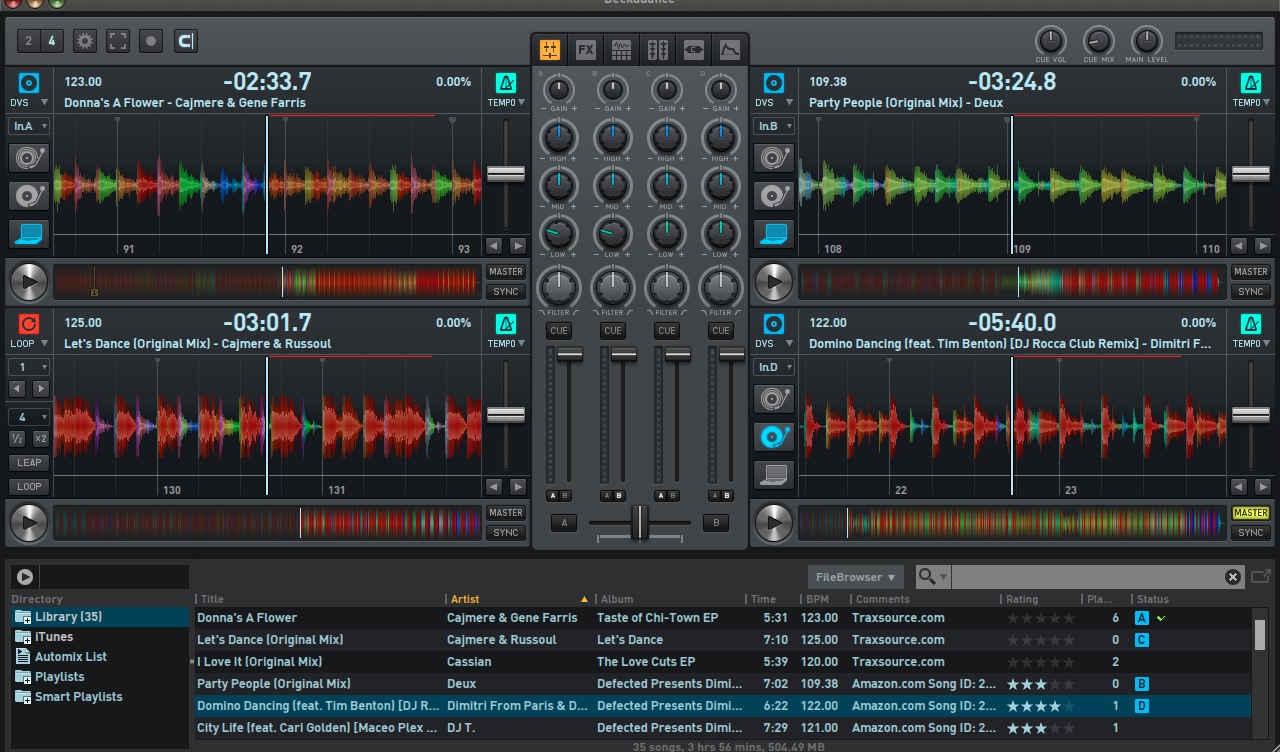Switch to 2-deck layout
Image resolution: width=1280 pixels, height=752 pixels.
[x=29, y=41]
